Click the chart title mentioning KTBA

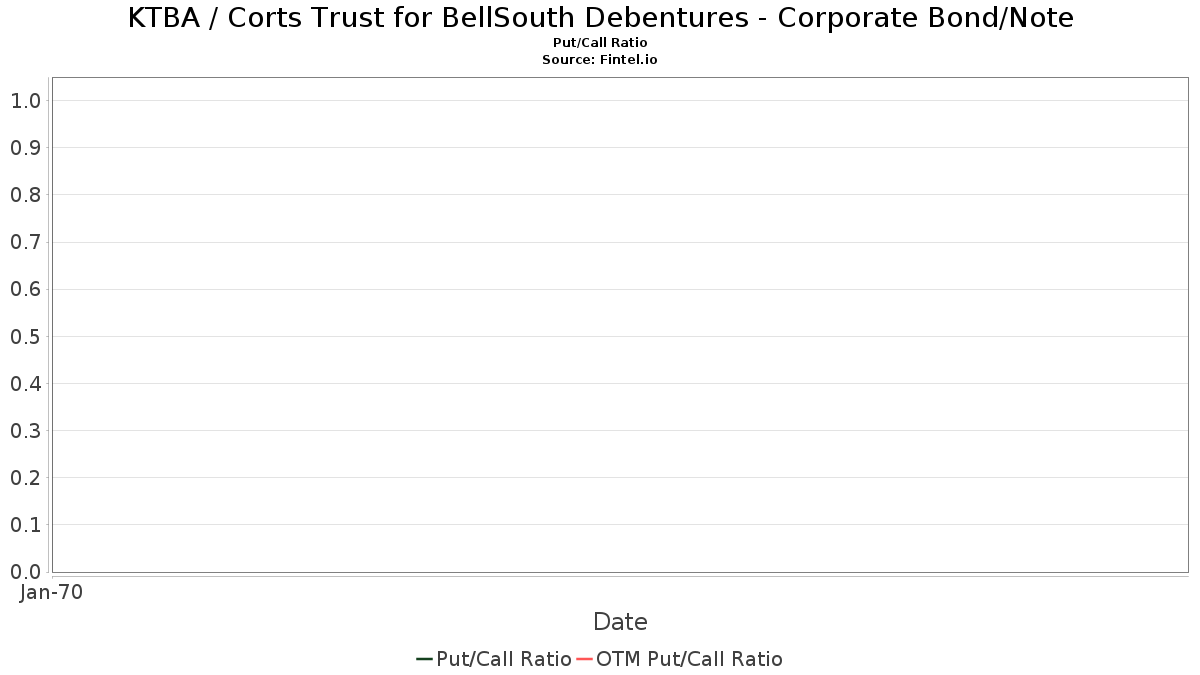(601, 18)
